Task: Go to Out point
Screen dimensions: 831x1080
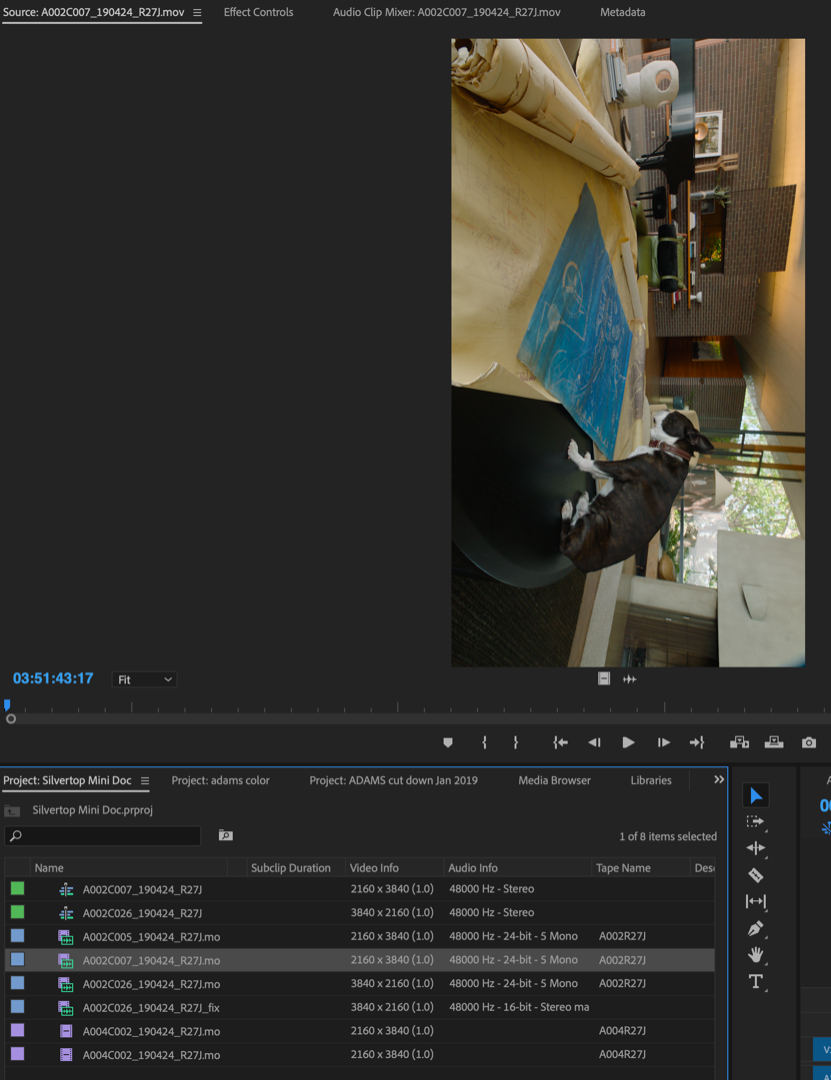Action: tap(697, 742)
